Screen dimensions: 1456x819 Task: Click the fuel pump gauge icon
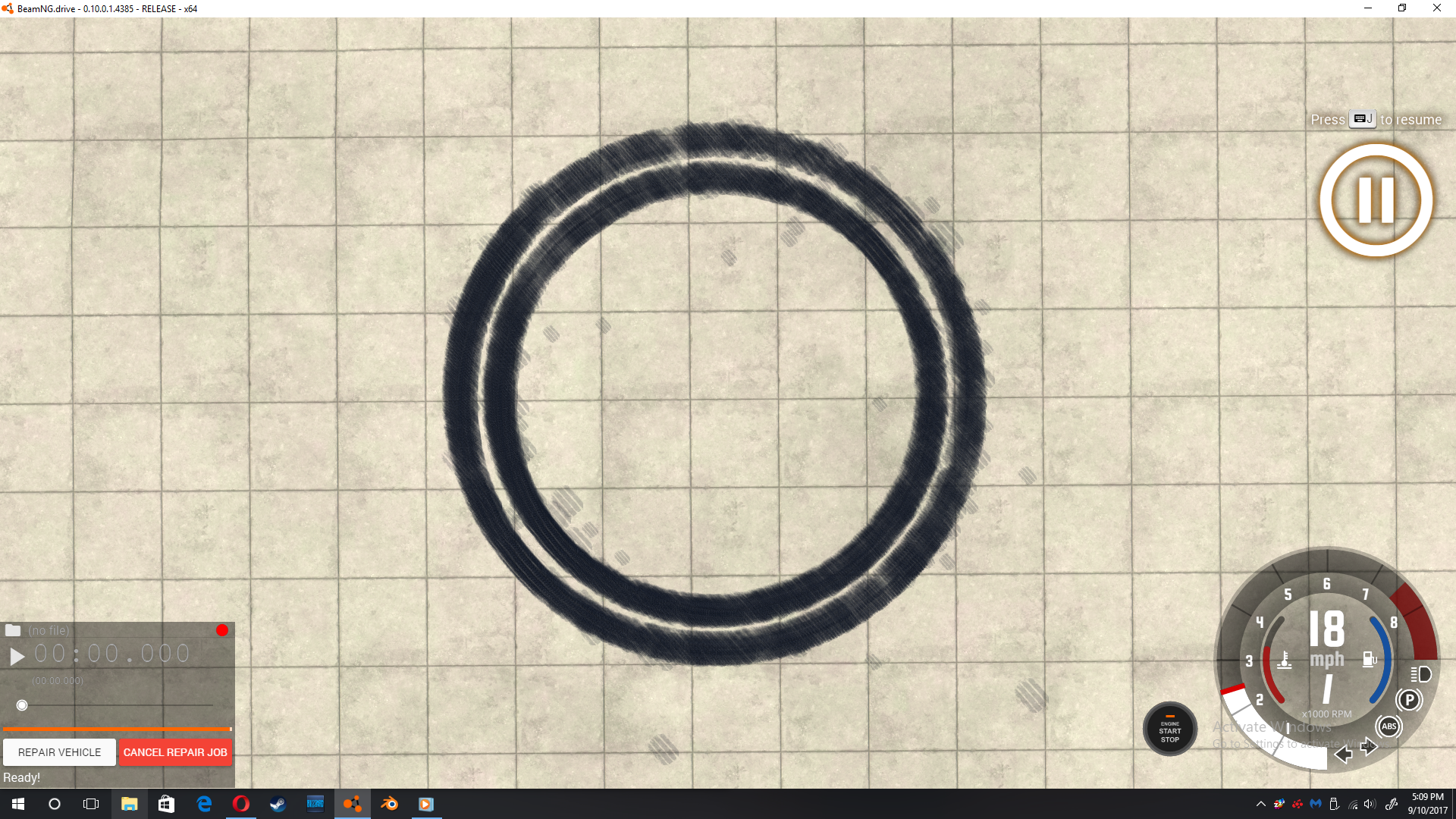pos(1370,659)
